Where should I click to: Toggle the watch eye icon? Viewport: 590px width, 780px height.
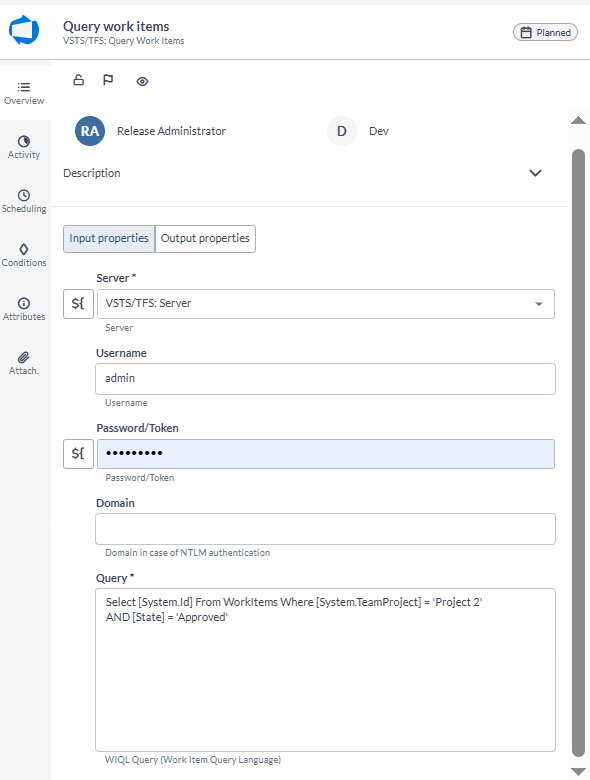click(142, 81)
